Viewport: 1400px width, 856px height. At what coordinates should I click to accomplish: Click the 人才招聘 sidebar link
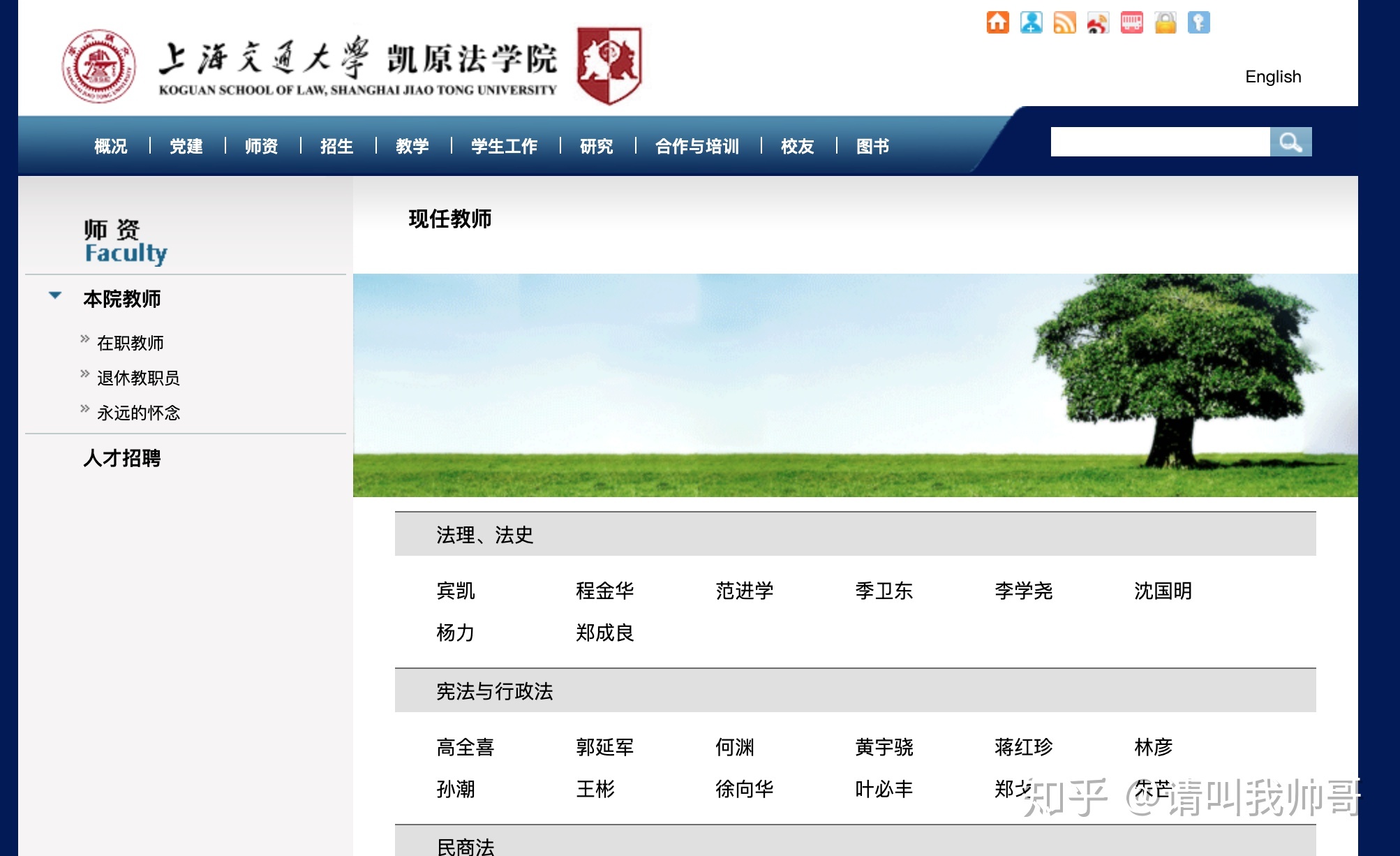pos(121,459)
